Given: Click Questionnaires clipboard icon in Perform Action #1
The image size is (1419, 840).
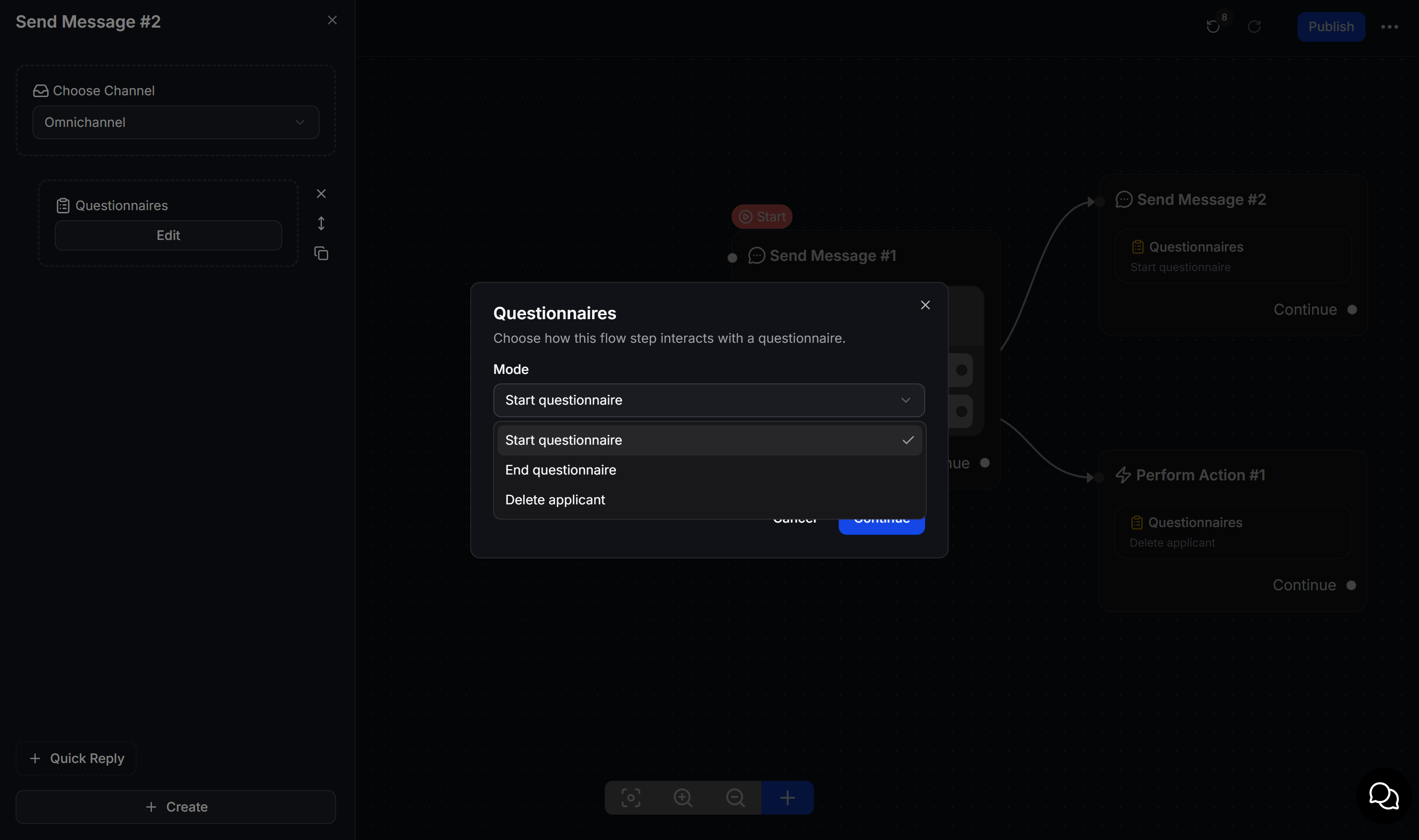Looking at the screenshot, I should coord(1136,523).
